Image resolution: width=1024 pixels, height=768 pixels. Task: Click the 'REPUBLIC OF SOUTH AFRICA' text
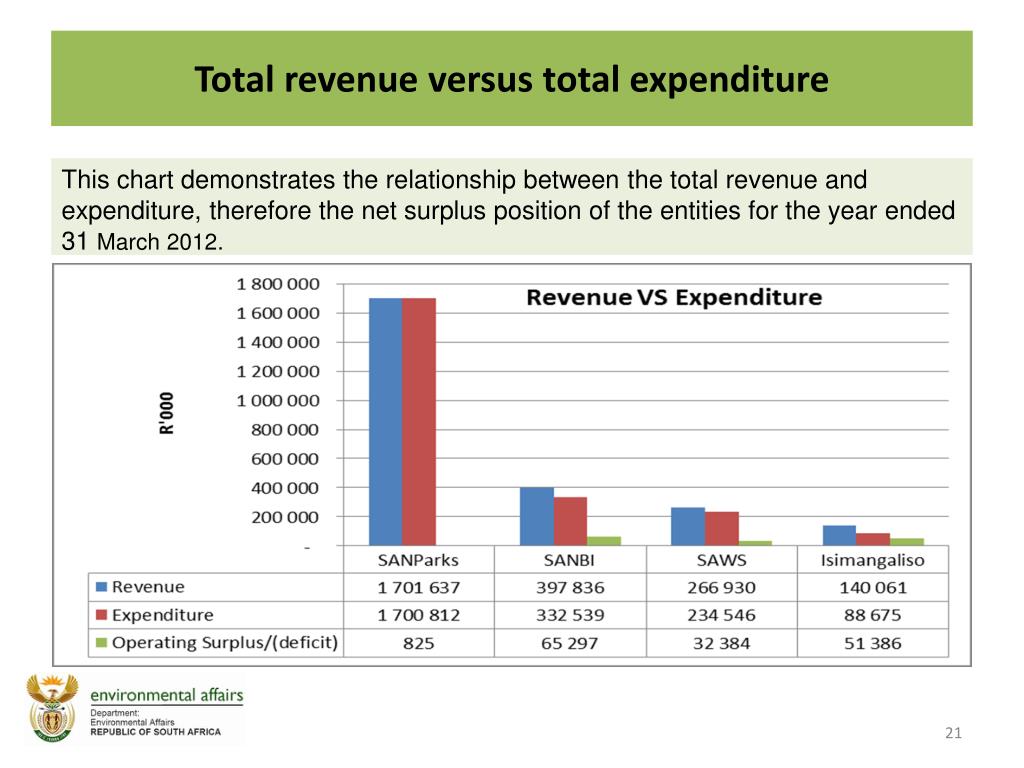(x=155, y=732)
